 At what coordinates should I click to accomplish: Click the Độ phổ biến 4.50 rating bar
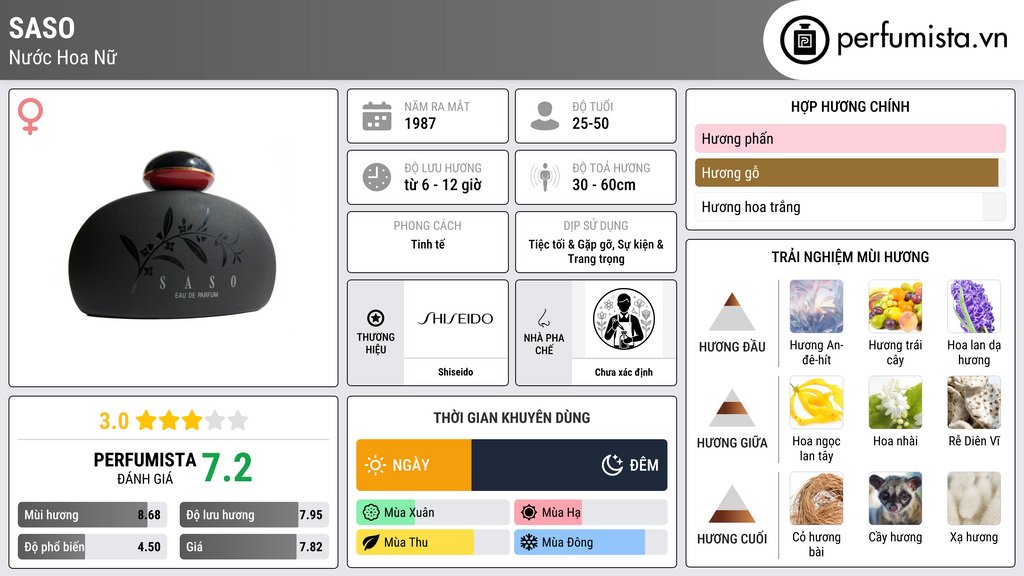93,547
